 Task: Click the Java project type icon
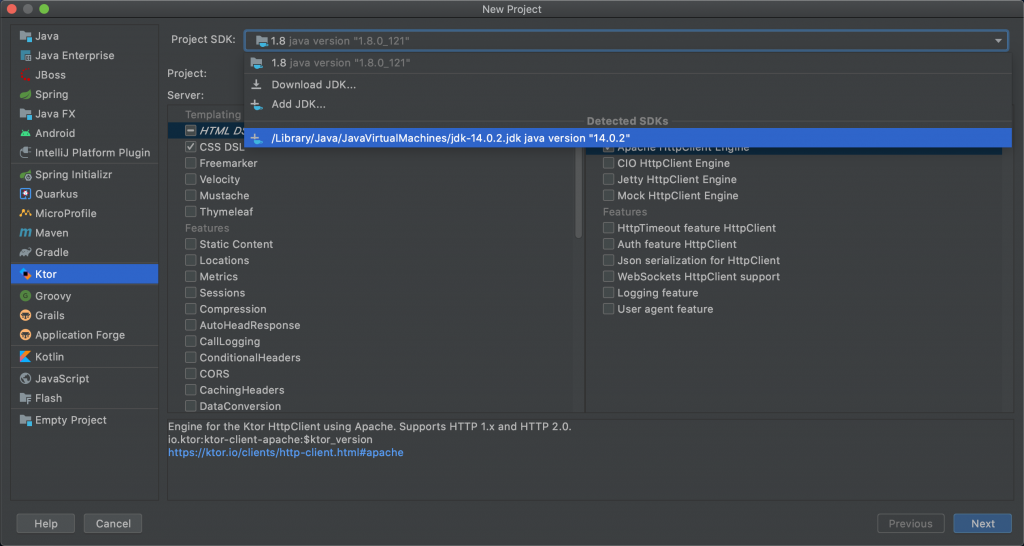tap(25, 36)
